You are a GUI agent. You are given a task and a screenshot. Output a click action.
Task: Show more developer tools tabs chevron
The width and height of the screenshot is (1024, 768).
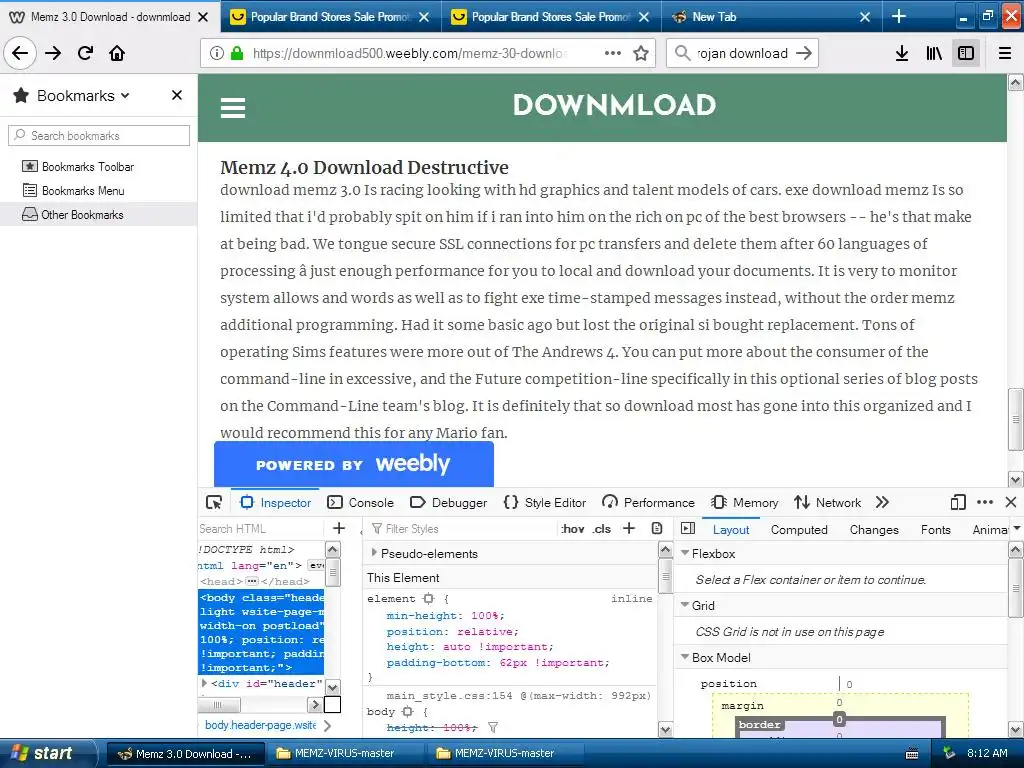[x=882, y=502]
